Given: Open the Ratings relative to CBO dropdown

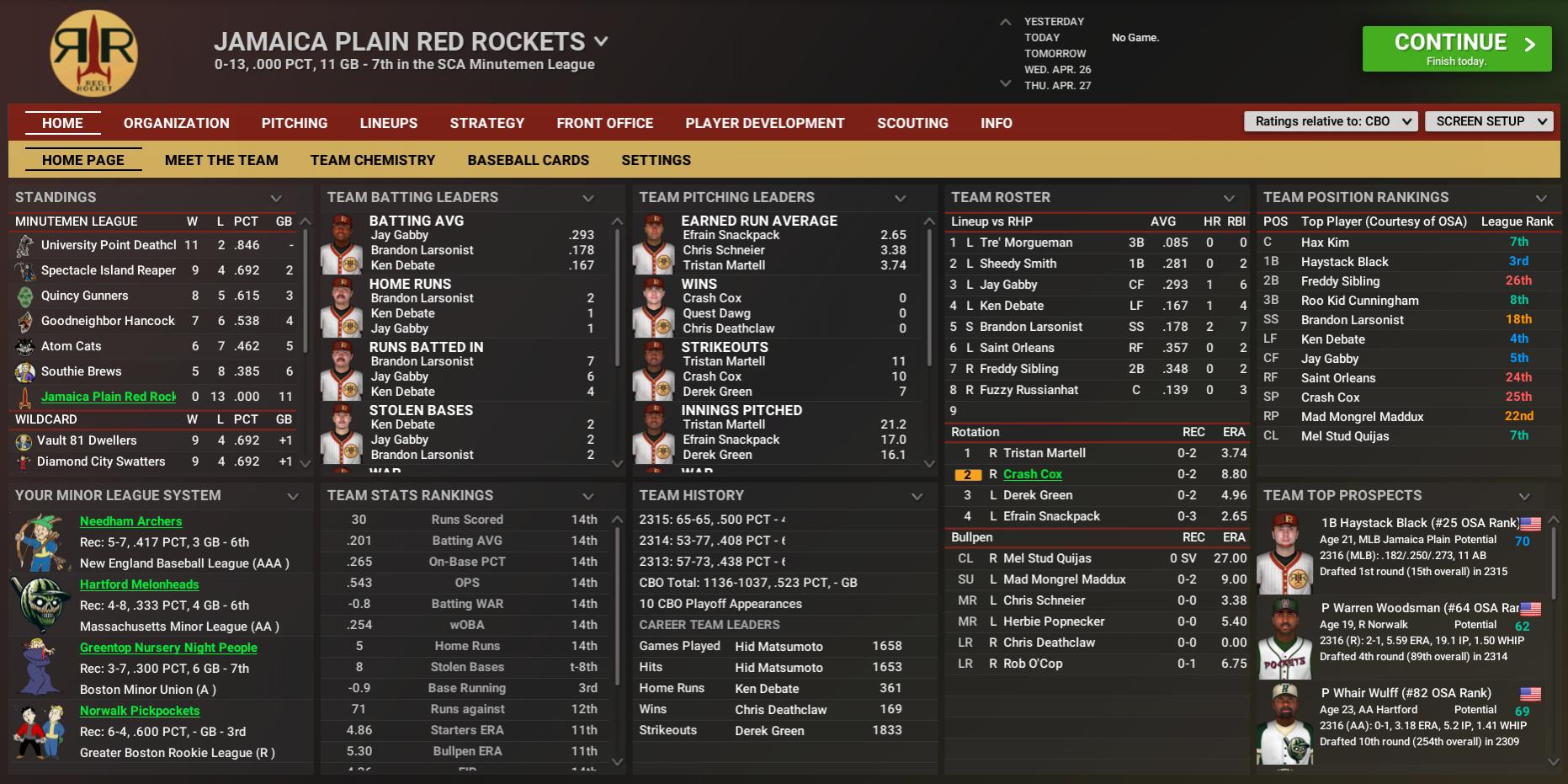Looking at the screenshot, I should pos(1330,121).
